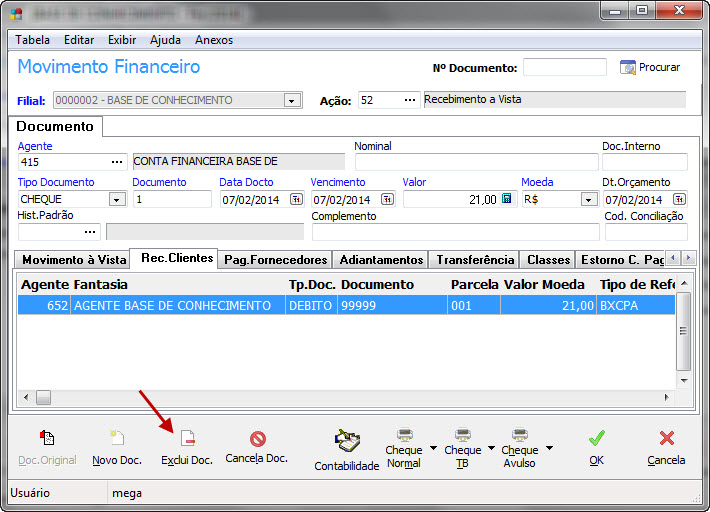The width and height of the screenshot is (710, 512).
Task: Confirm with the green OK checkmark
Action: coord(596,438)
